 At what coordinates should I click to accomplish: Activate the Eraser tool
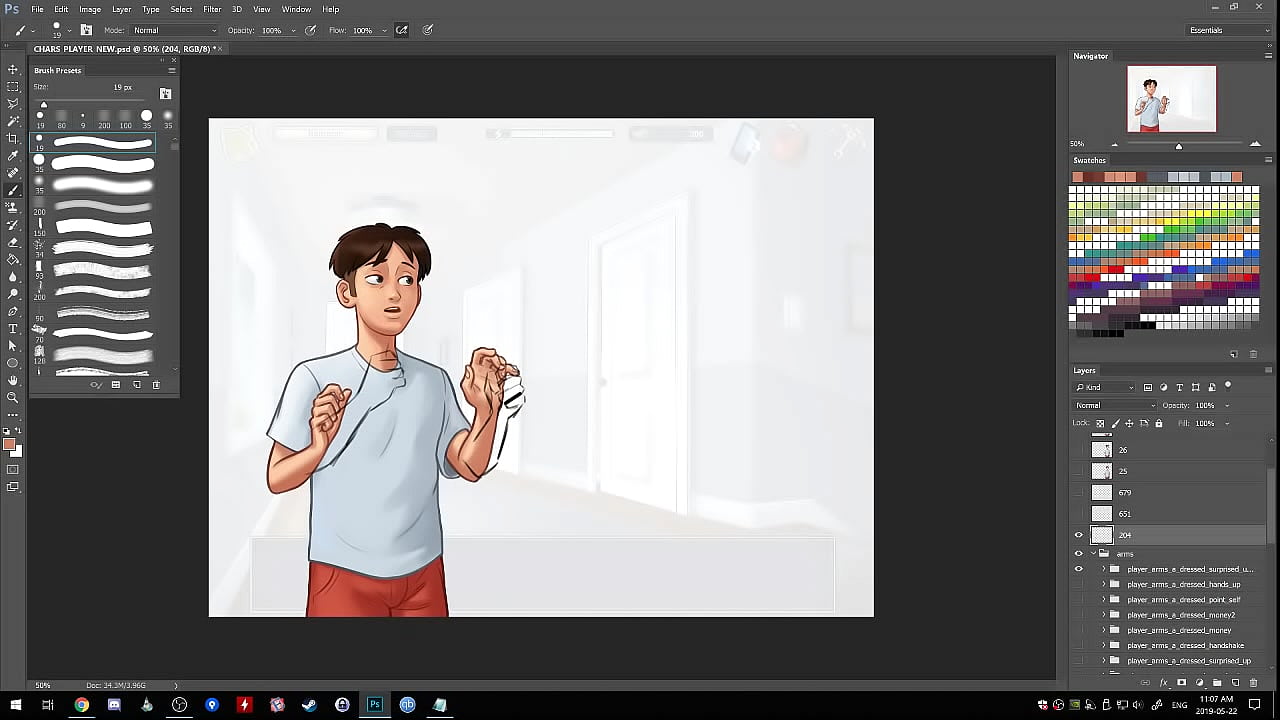coord(13,242)
